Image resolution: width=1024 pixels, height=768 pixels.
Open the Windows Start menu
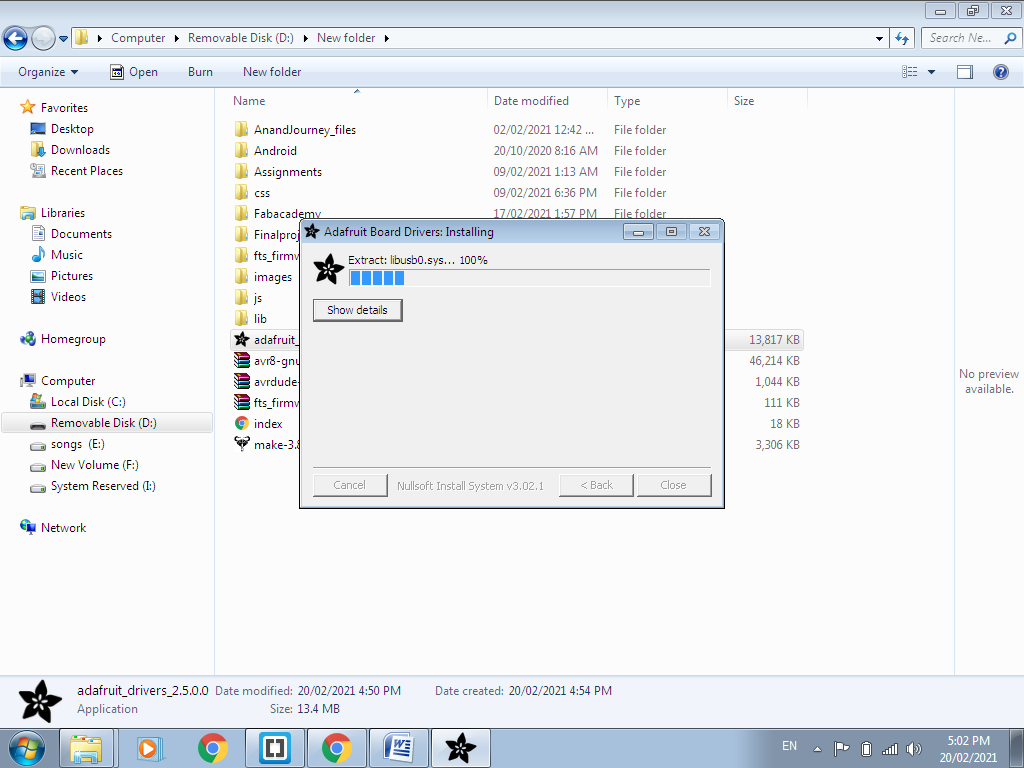coord(27,748)
